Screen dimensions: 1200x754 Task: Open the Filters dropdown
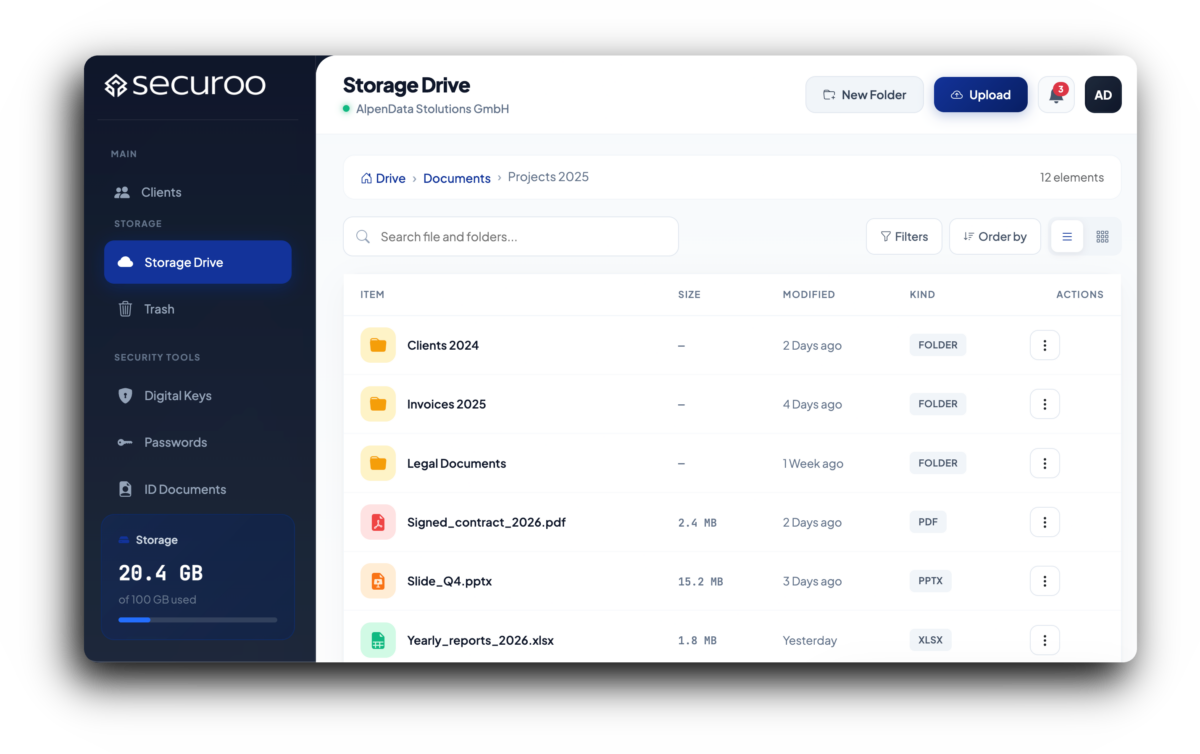(x=904, y=237)
